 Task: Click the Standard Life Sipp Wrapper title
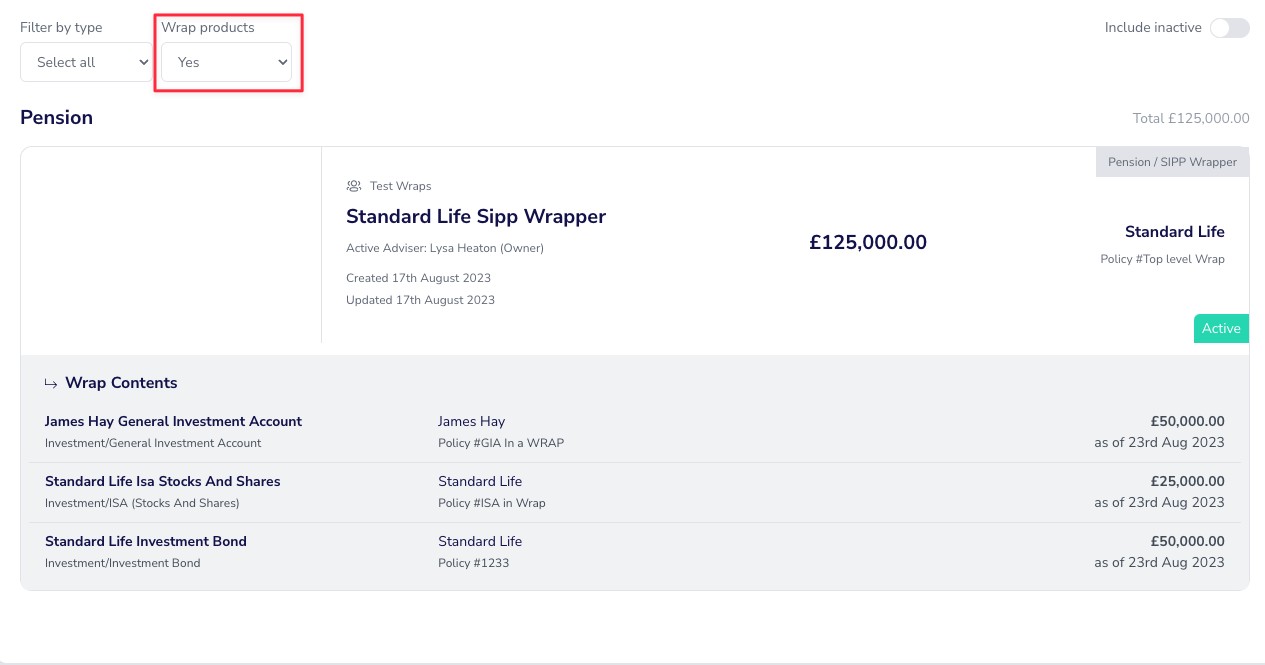coord(475,216)
